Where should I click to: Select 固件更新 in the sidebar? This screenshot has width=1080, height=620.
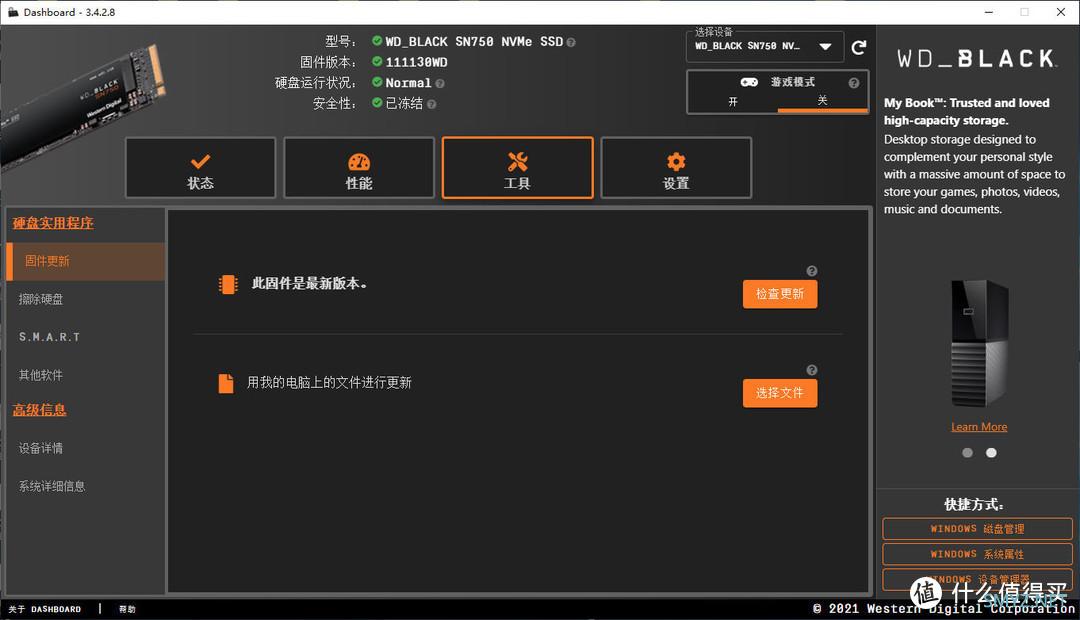coord(85,261)
